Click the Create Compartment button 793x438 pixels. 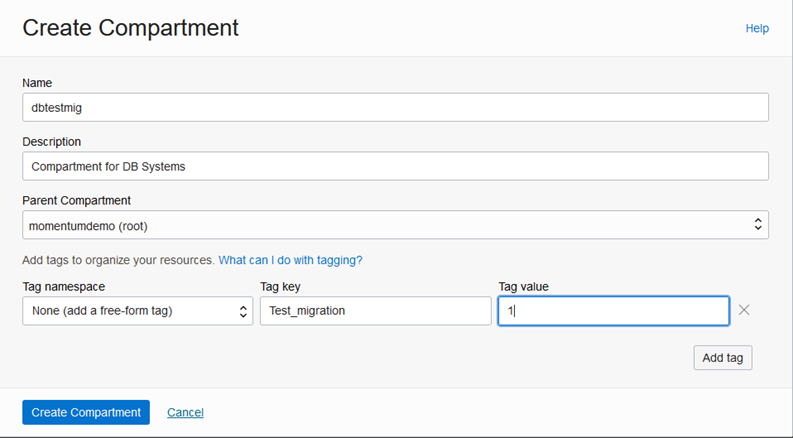pos(86,412)
